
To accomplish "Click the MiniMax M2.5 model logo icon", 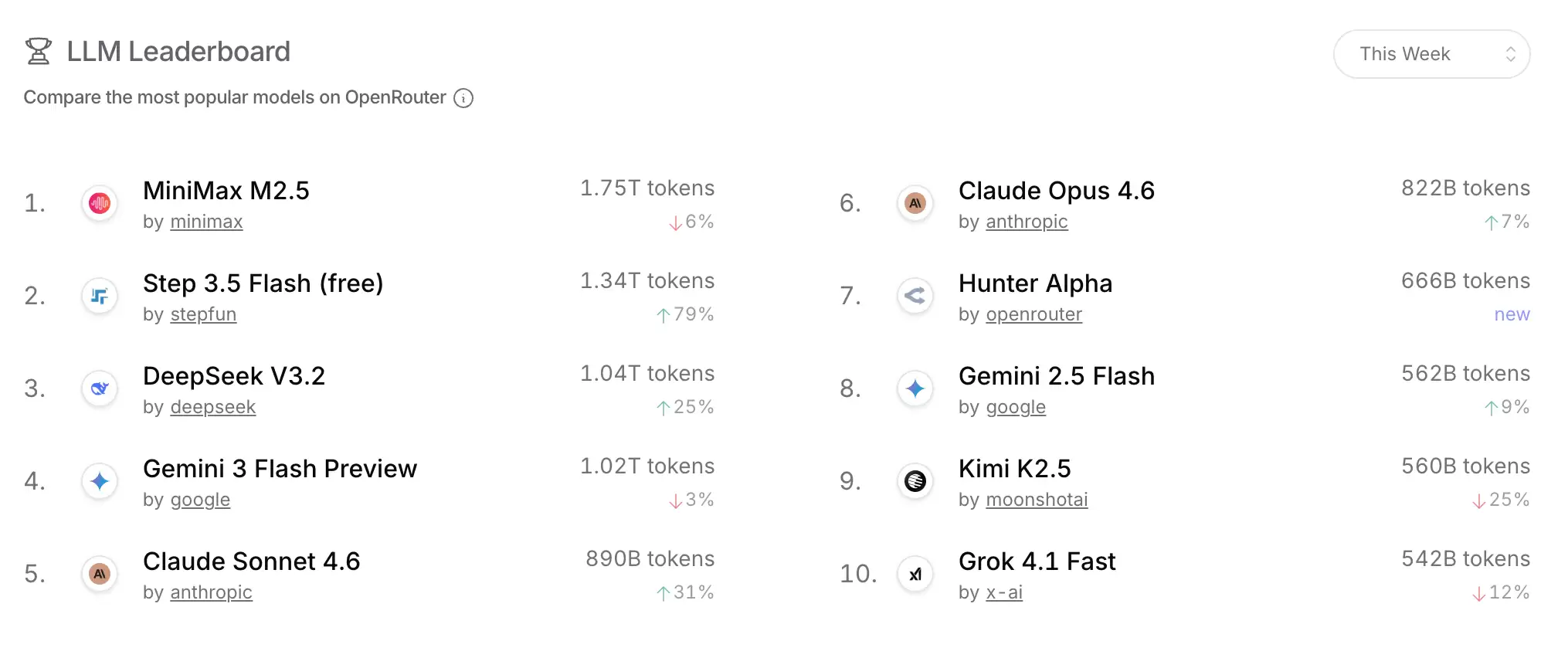I will [100, 203].
